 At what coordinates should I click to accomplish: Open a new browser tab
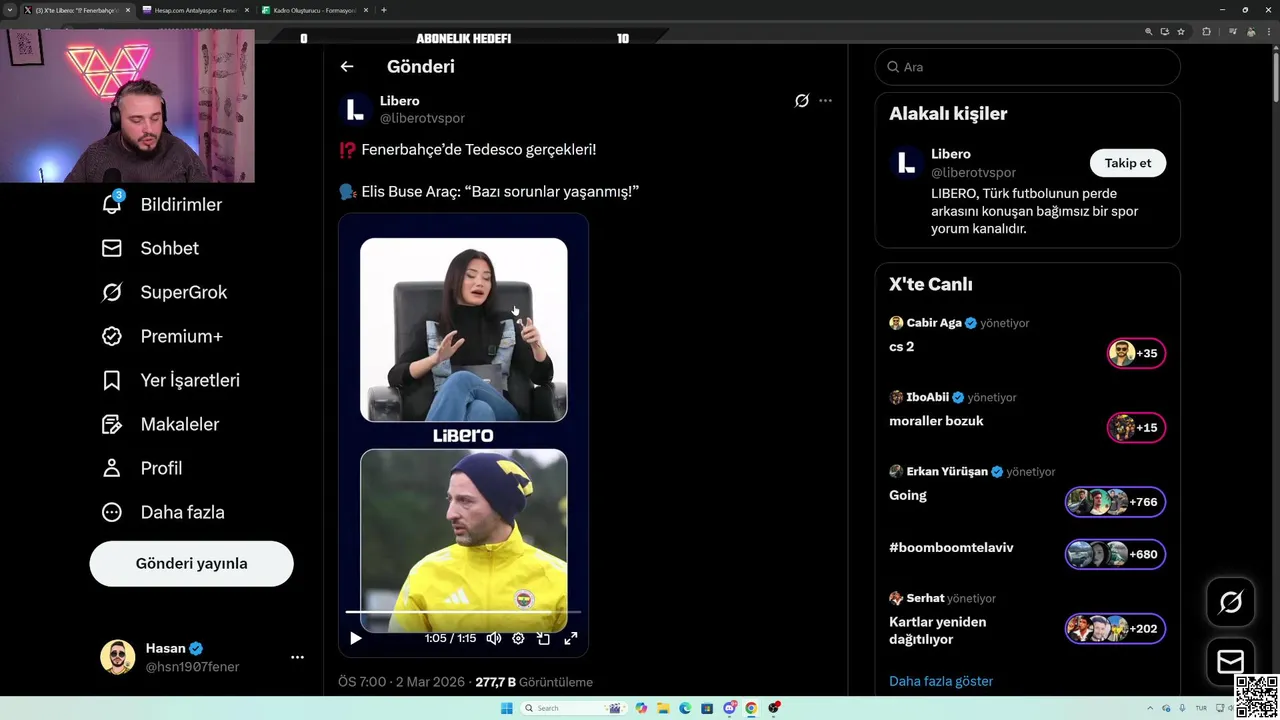pos(384,10)
